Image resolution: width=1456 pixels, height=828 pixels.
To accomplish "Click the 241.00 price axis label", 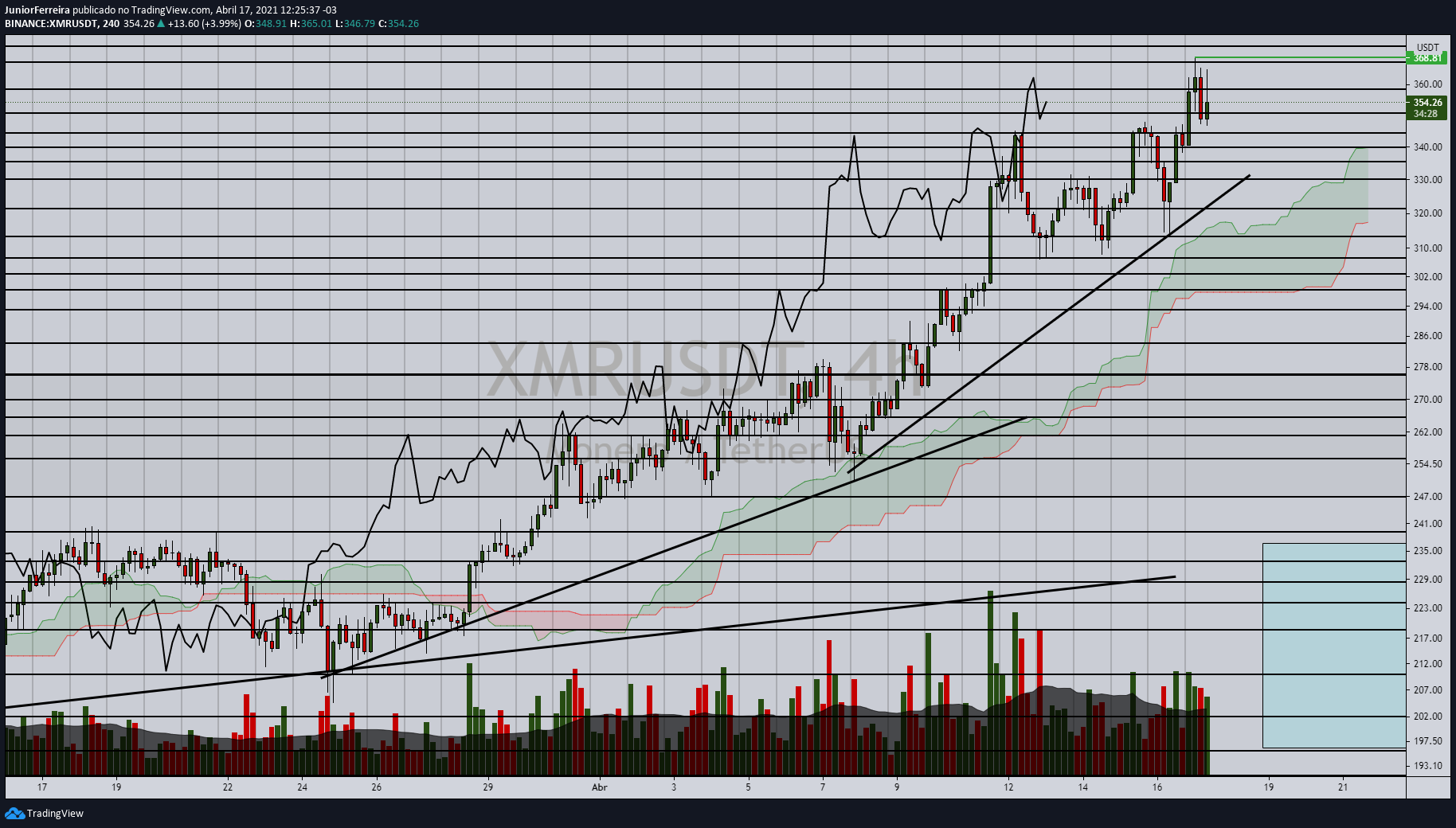I will pos(1427,524).
